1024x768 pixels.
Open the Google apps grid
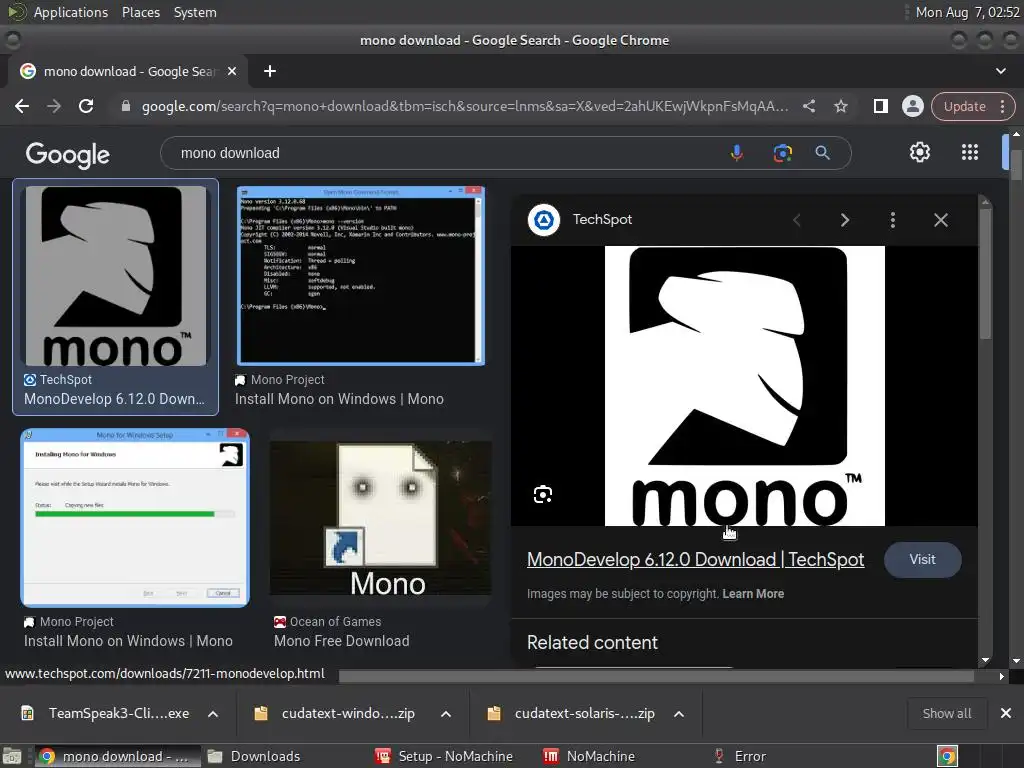970,152
